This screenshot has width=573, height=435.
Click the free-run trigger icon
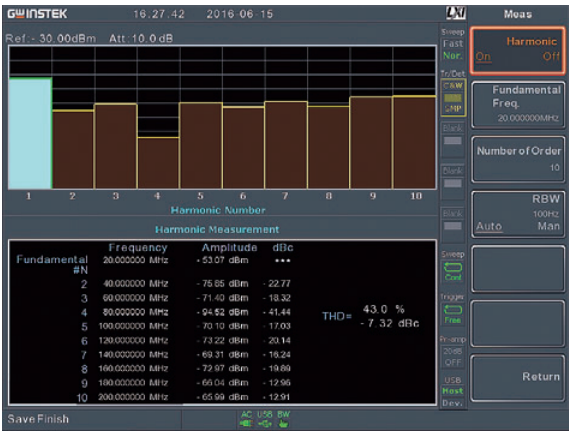[453, 310]
